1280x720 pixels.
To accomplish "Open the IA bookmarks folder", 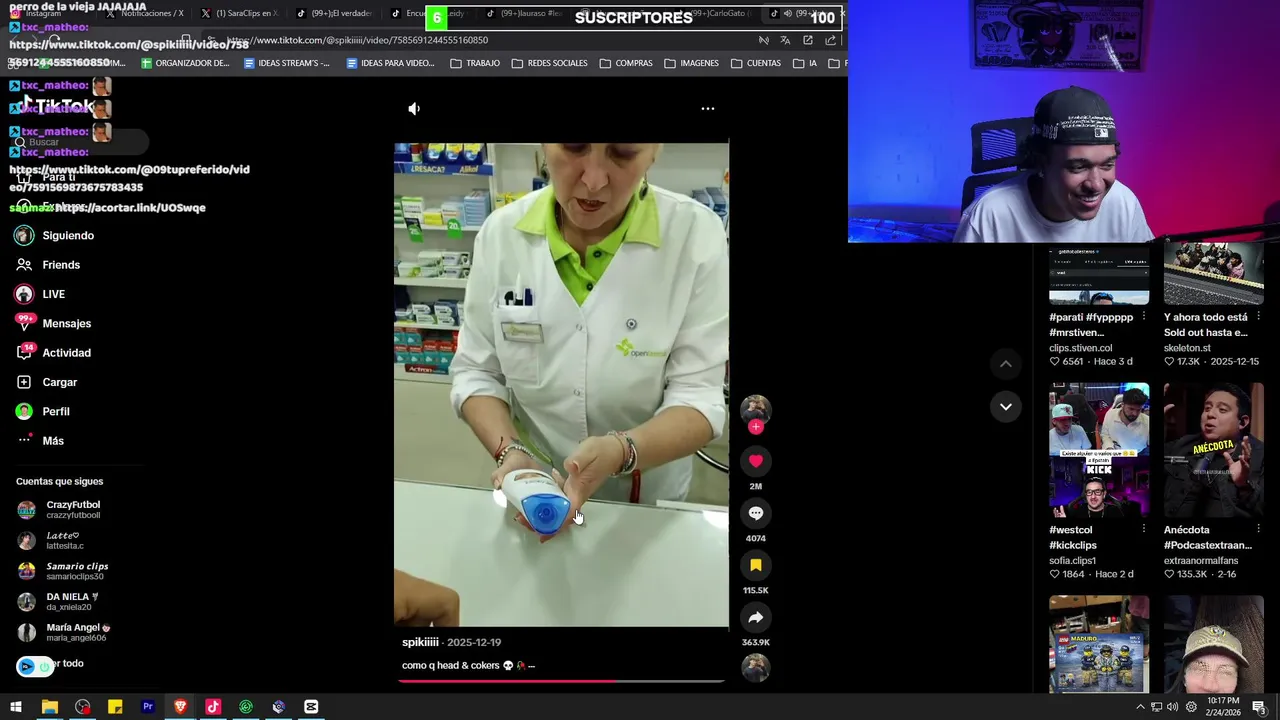I will pos(805,63).
